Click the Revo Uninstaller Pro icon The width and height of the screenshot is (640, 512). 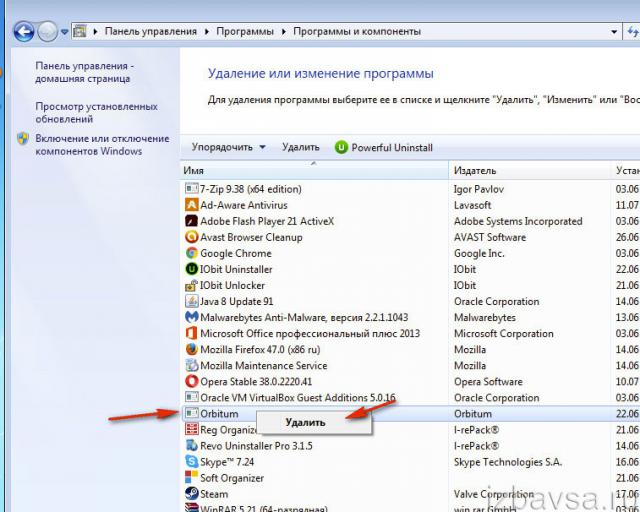point(191,445)
